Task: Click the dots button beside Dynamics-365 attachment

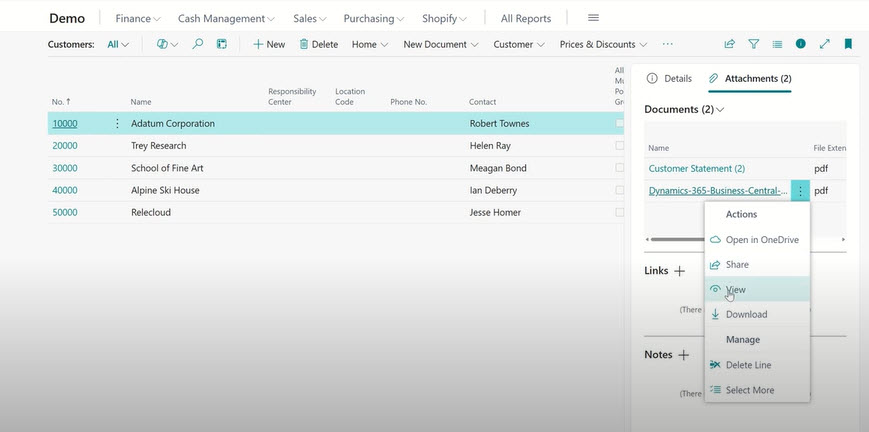Action: pos(800,191)
